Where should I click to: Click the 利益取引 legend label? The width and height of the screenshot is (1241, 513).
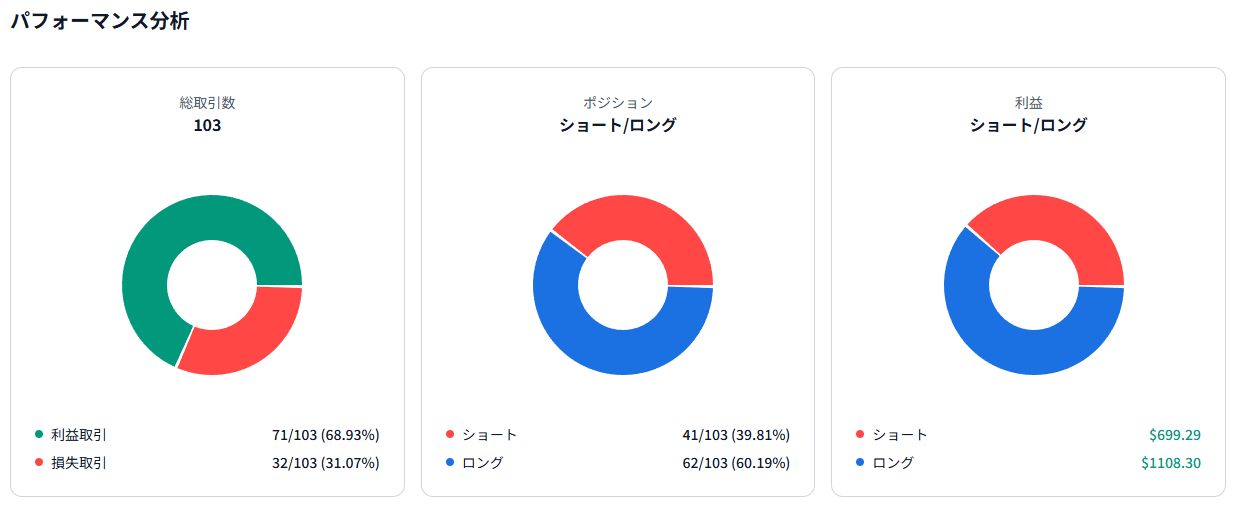pos(79,435)
